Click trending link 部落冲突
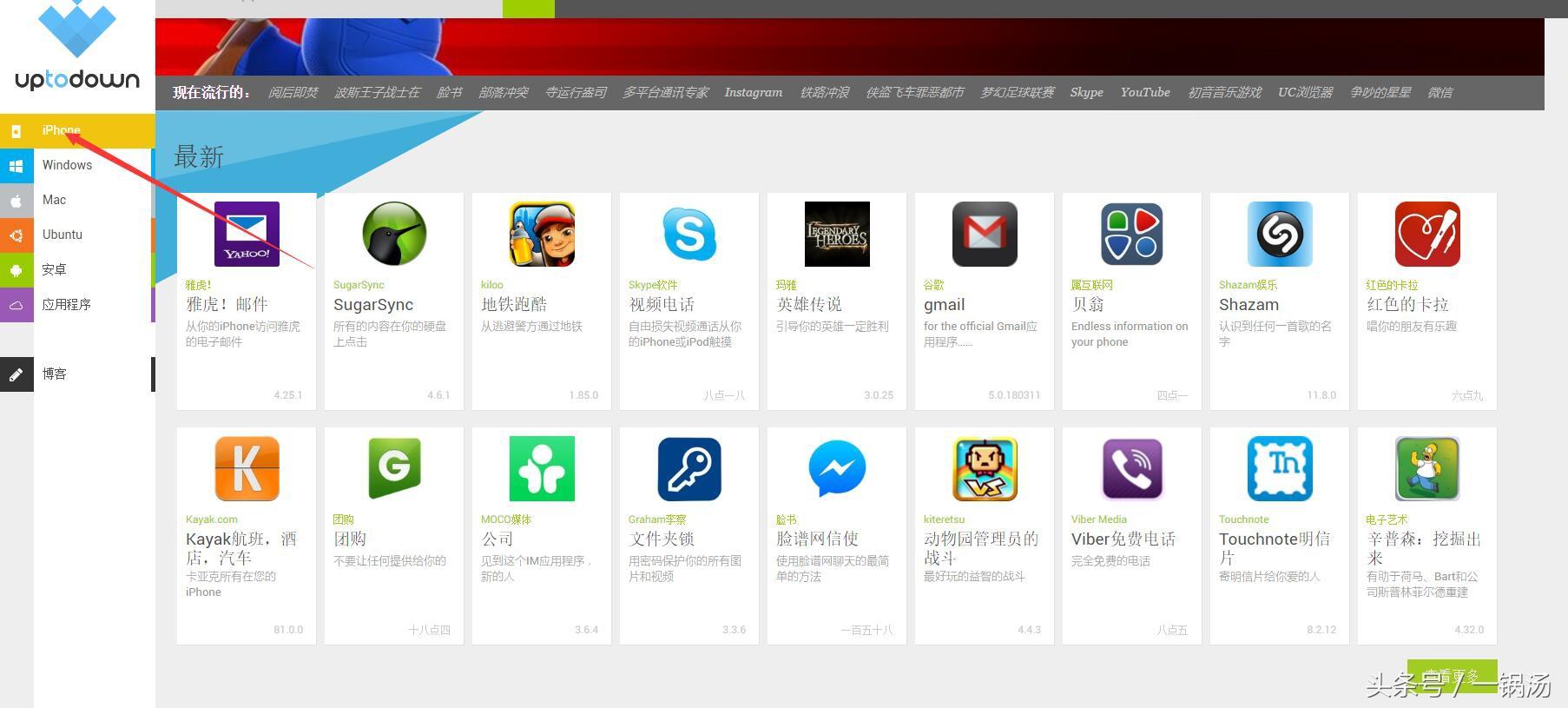 (503, 92)
